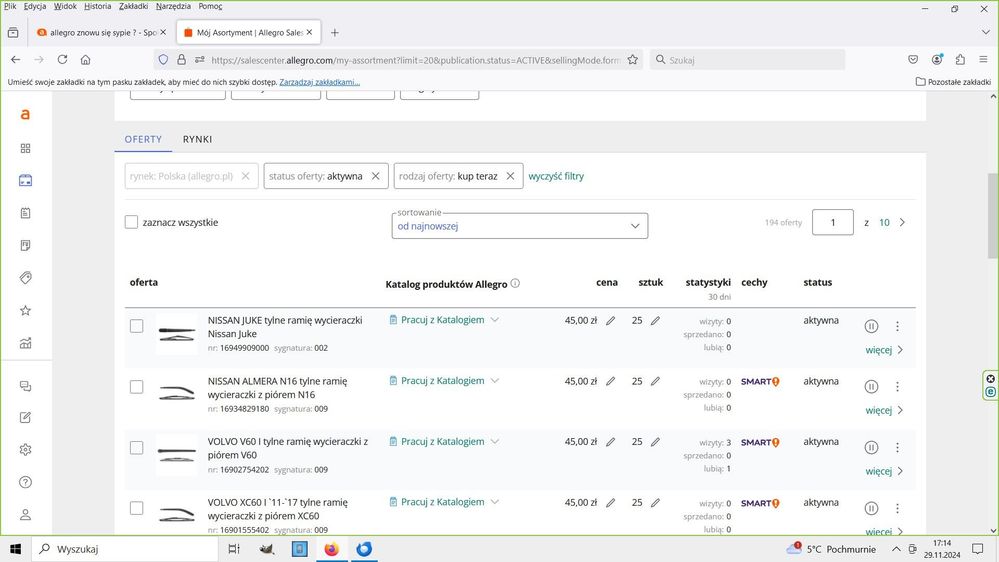
Task: Open Task View on the taskbar
Action: pyautogui.click(x=234, y=549)
